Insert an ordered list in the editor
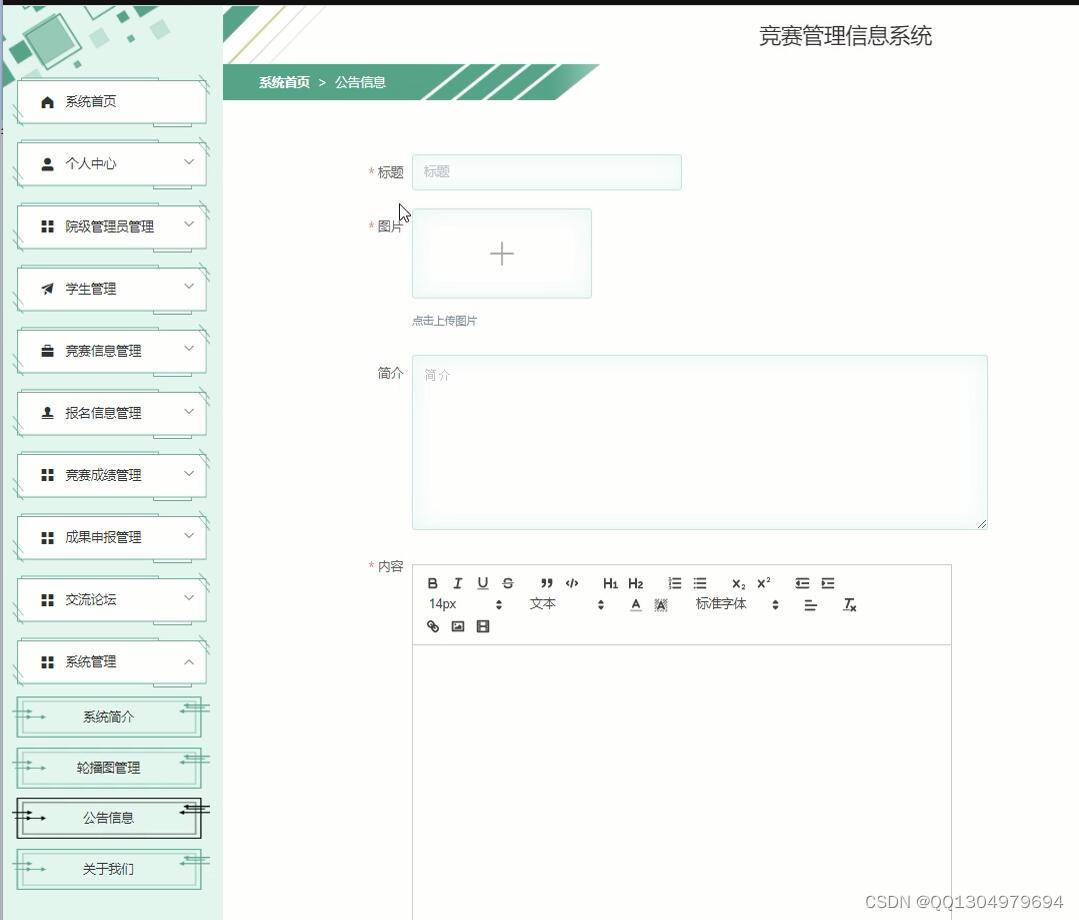Image resolution: width=1079 pixels, height=920 pixels. [x=675, y=583]
